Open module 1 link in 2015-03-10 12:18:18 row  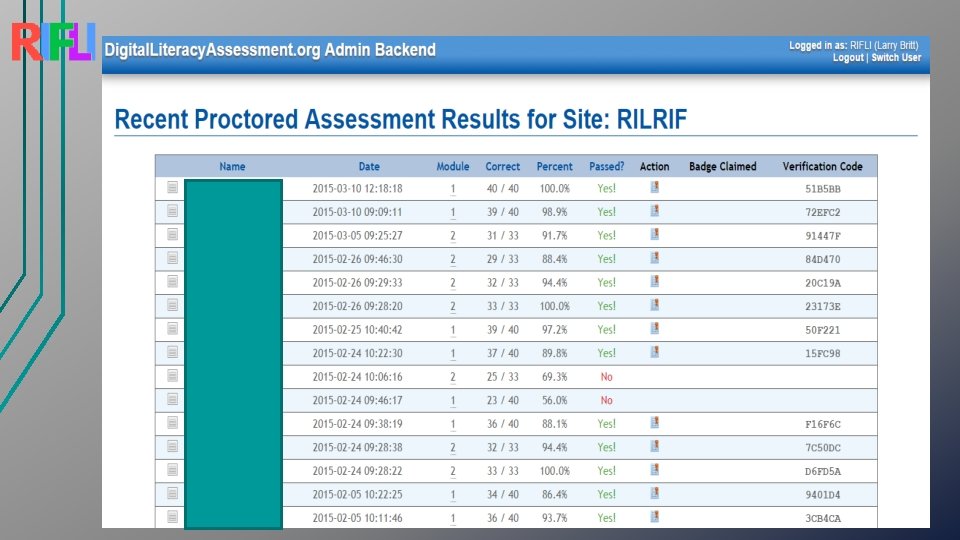pos(453,189)
